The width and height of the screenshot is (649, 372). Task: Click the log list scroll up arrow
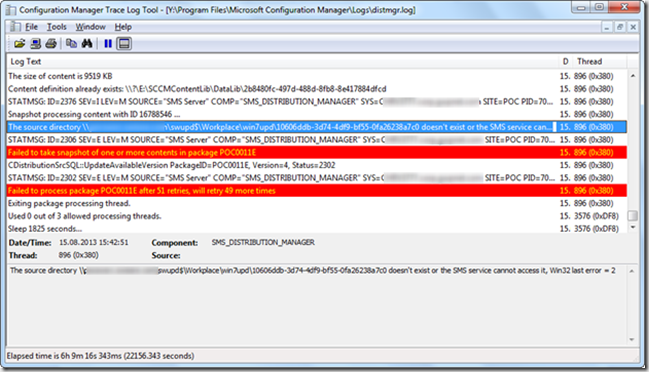pyautogui.click(x=633, y=76)
